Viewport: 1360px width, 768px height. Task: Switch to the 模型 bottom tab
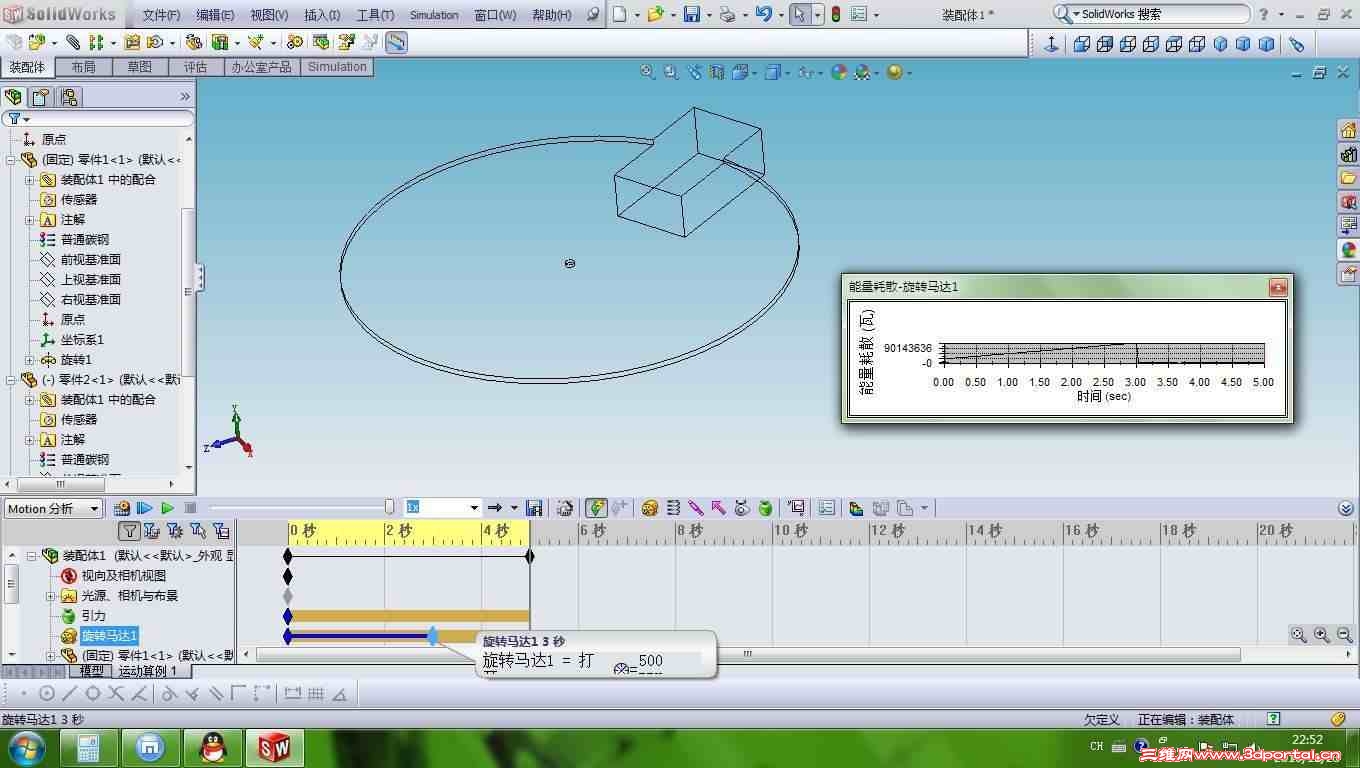click(91, 671)
